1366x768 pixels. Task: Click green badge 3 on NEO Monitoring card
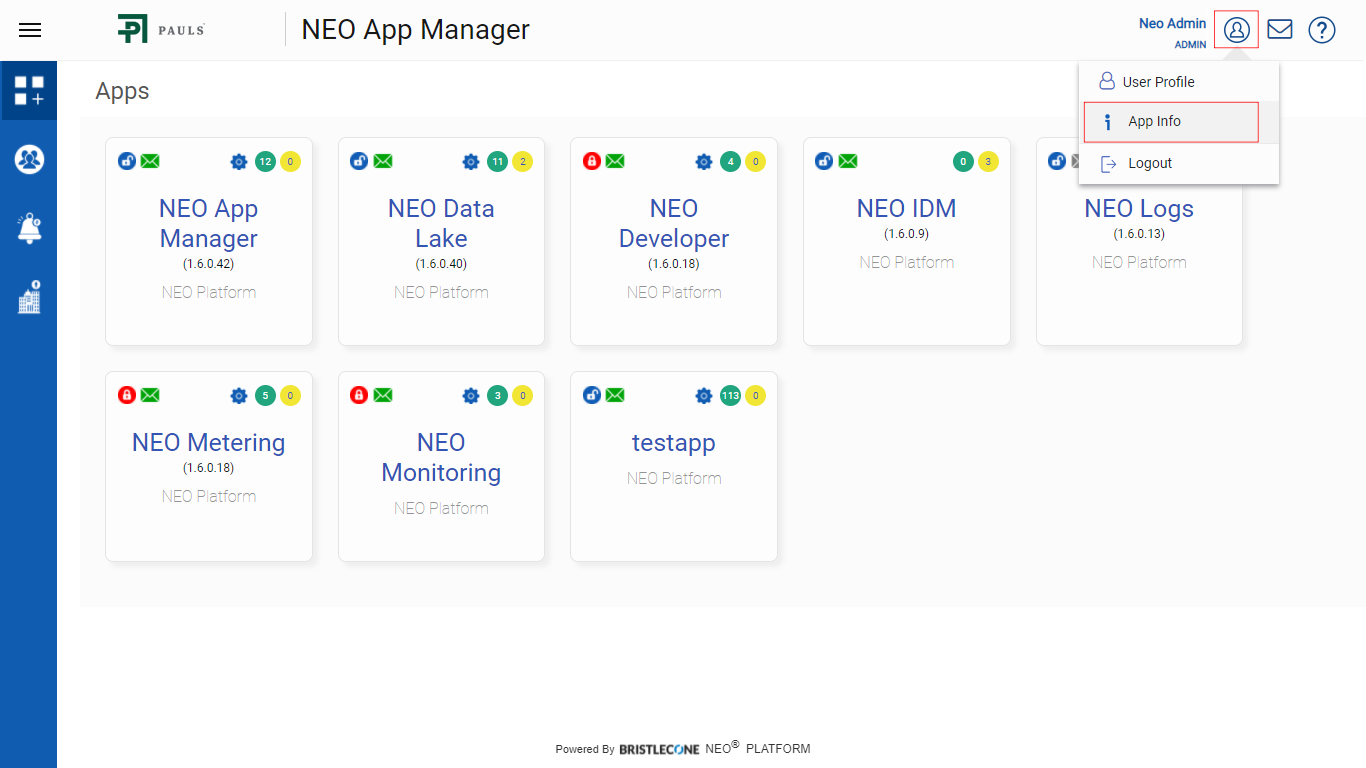(498, 395)
